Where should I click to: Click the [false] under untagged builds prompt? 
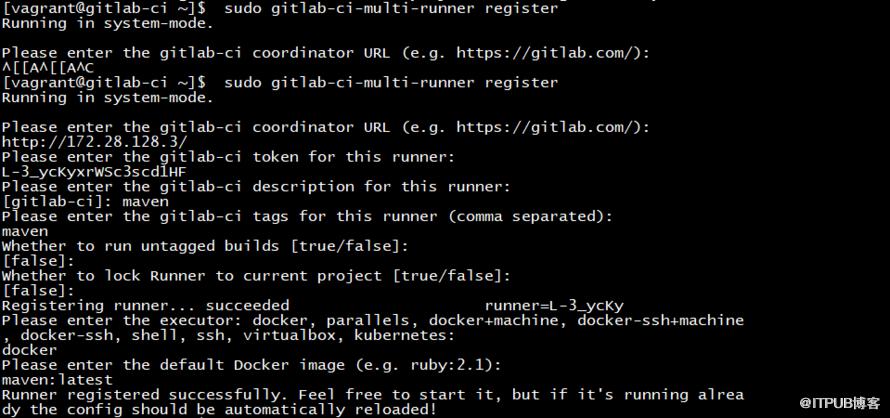click(x=39, y=261)
